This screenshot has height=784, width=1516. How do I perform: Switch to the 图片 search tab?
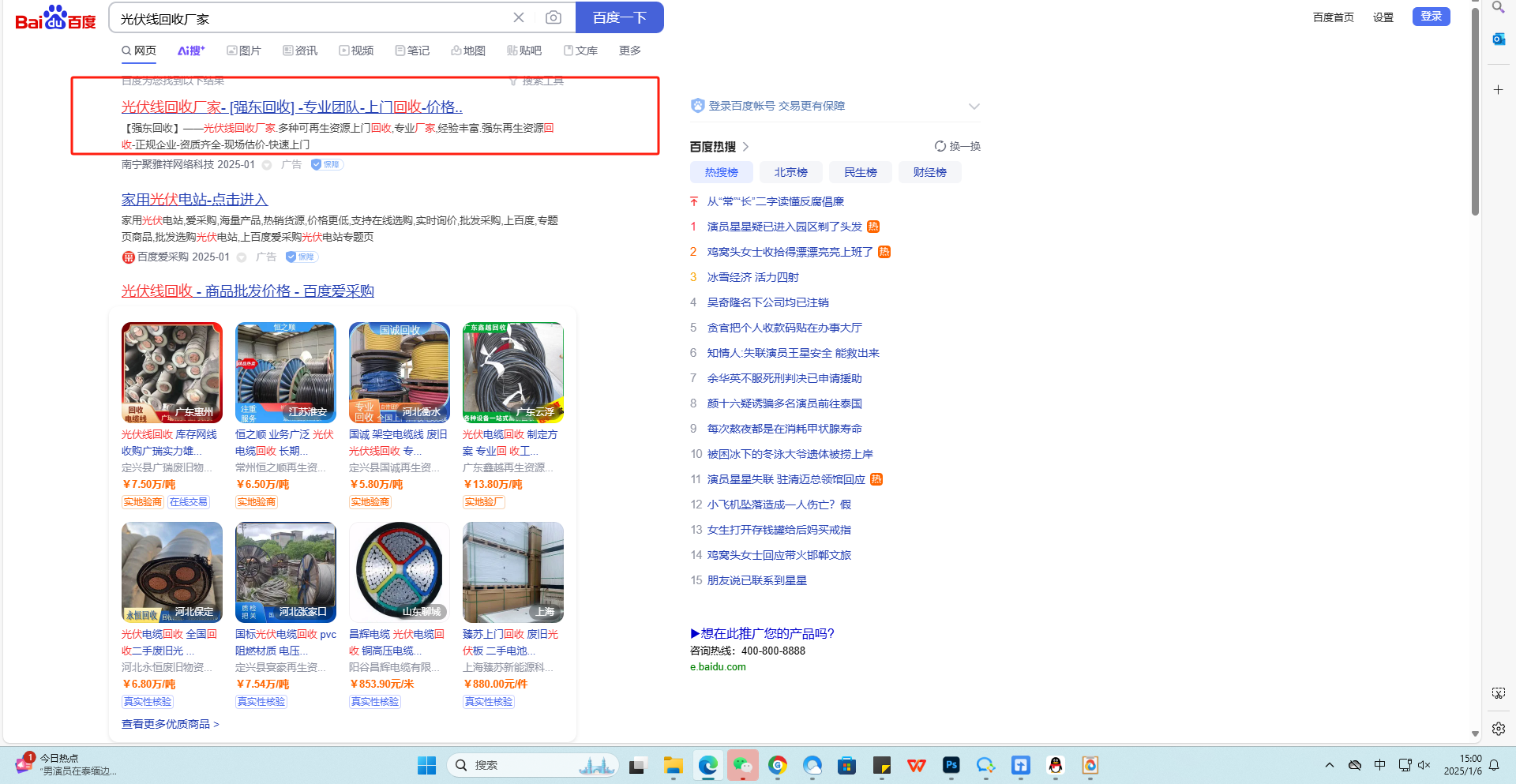244,51
